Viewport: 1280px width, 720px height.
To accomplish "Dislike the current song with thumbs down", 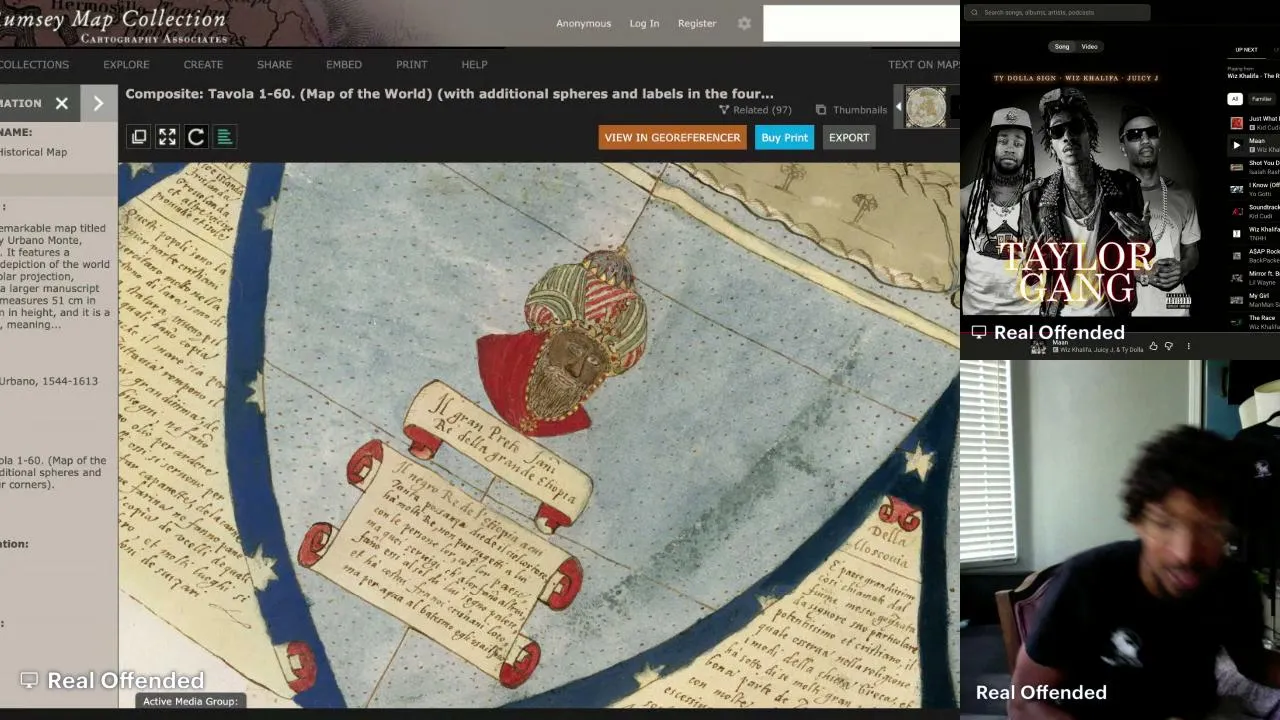I will [1168, 346].
